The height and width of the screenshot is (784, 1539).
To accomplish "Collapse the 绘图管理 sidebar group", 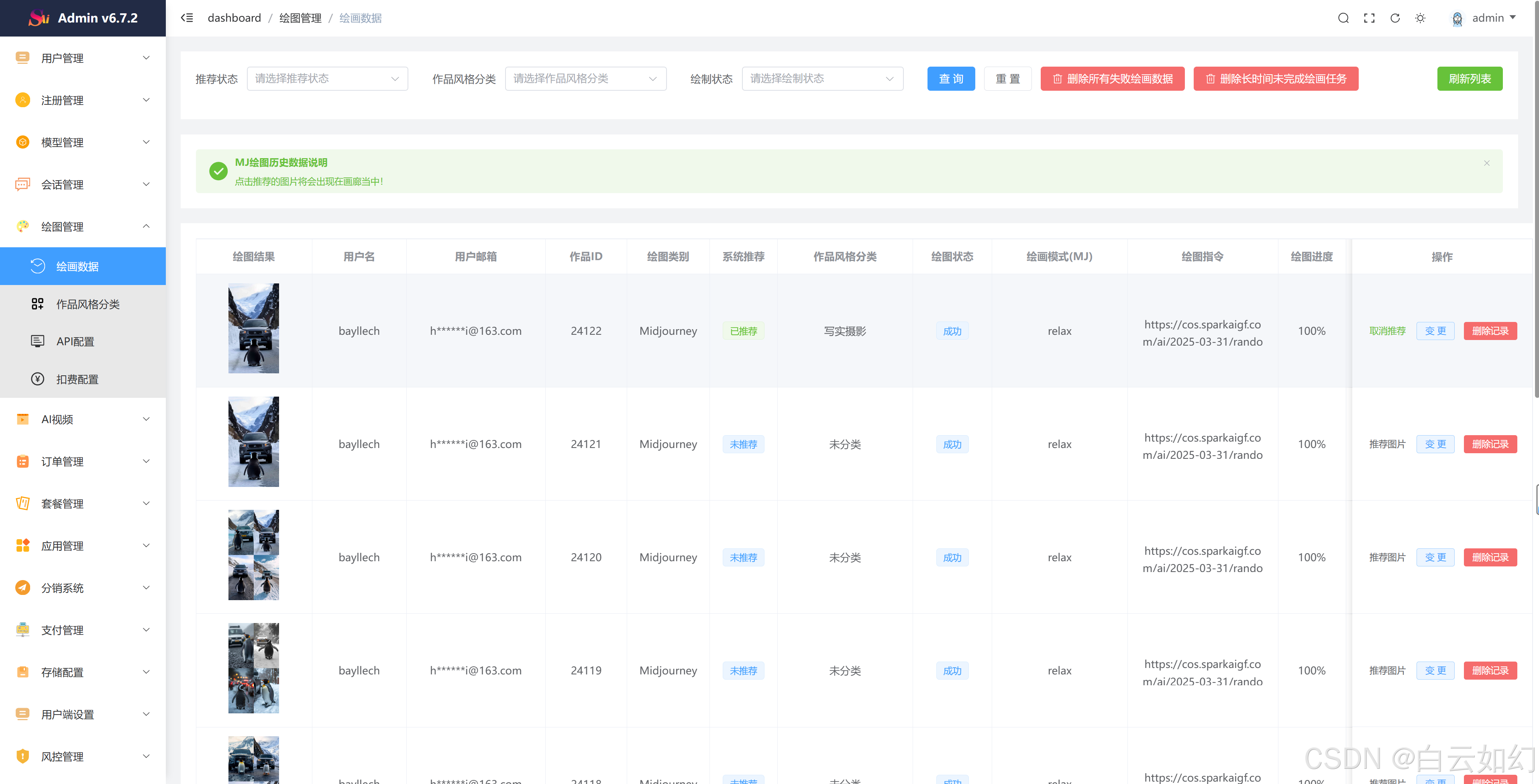I will coord(82,226).
